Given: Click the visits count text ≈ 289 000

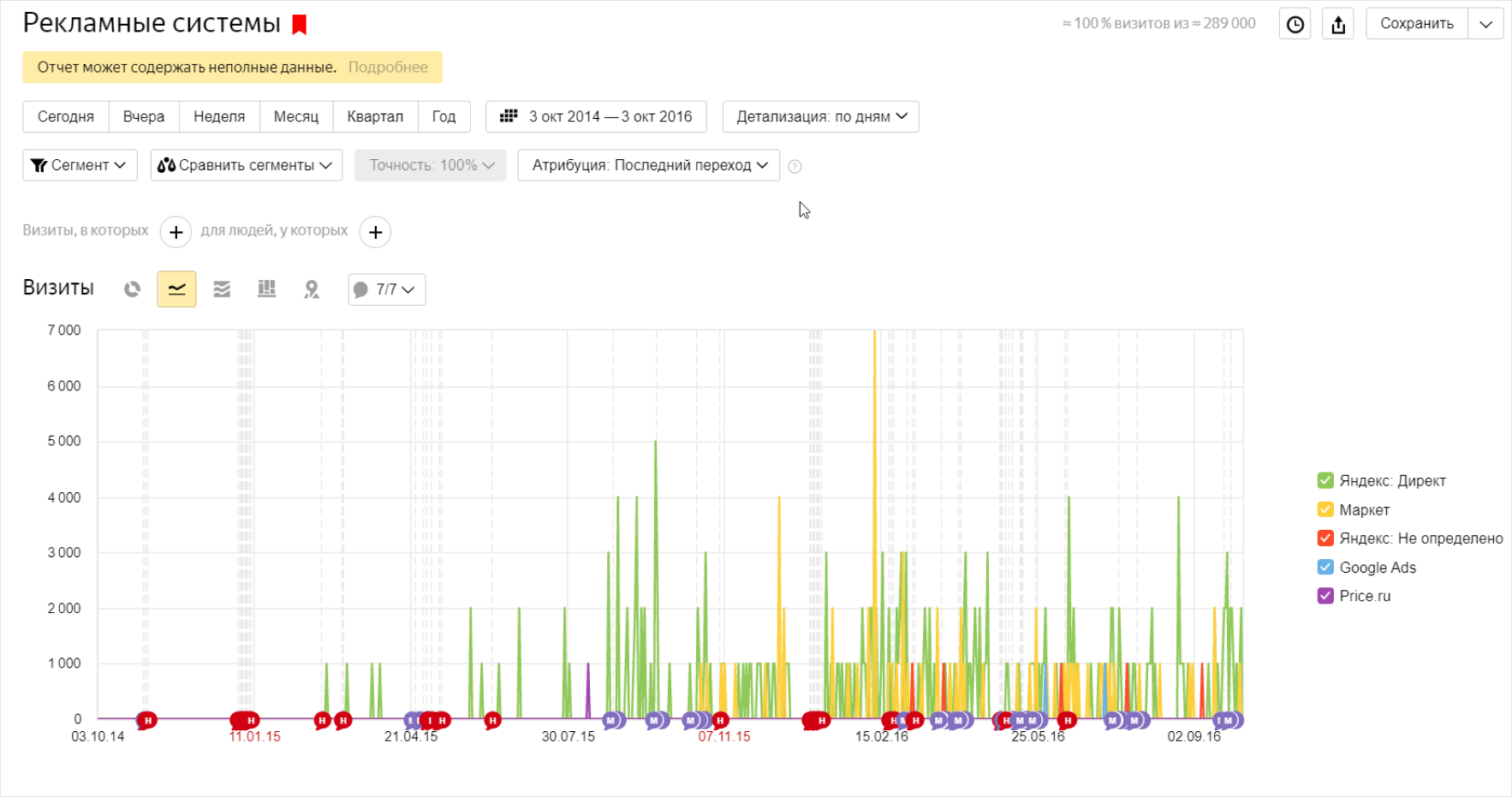Looking at the screenshot, I should point(1223,24).
